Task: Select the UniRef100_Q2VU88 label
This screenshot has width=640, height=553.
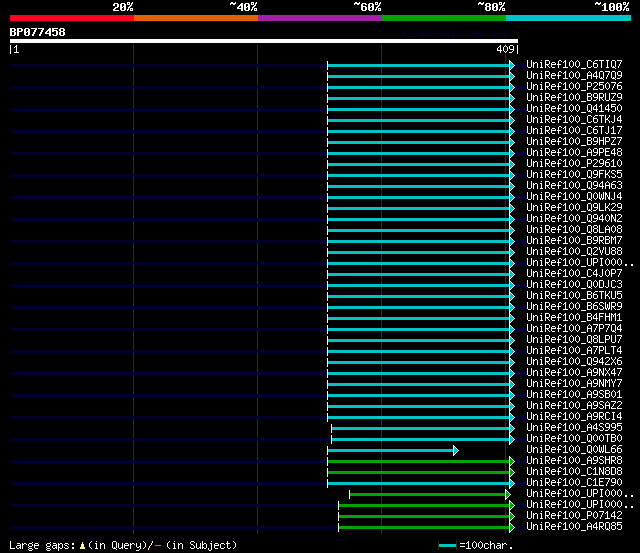Action: (574, 252)
